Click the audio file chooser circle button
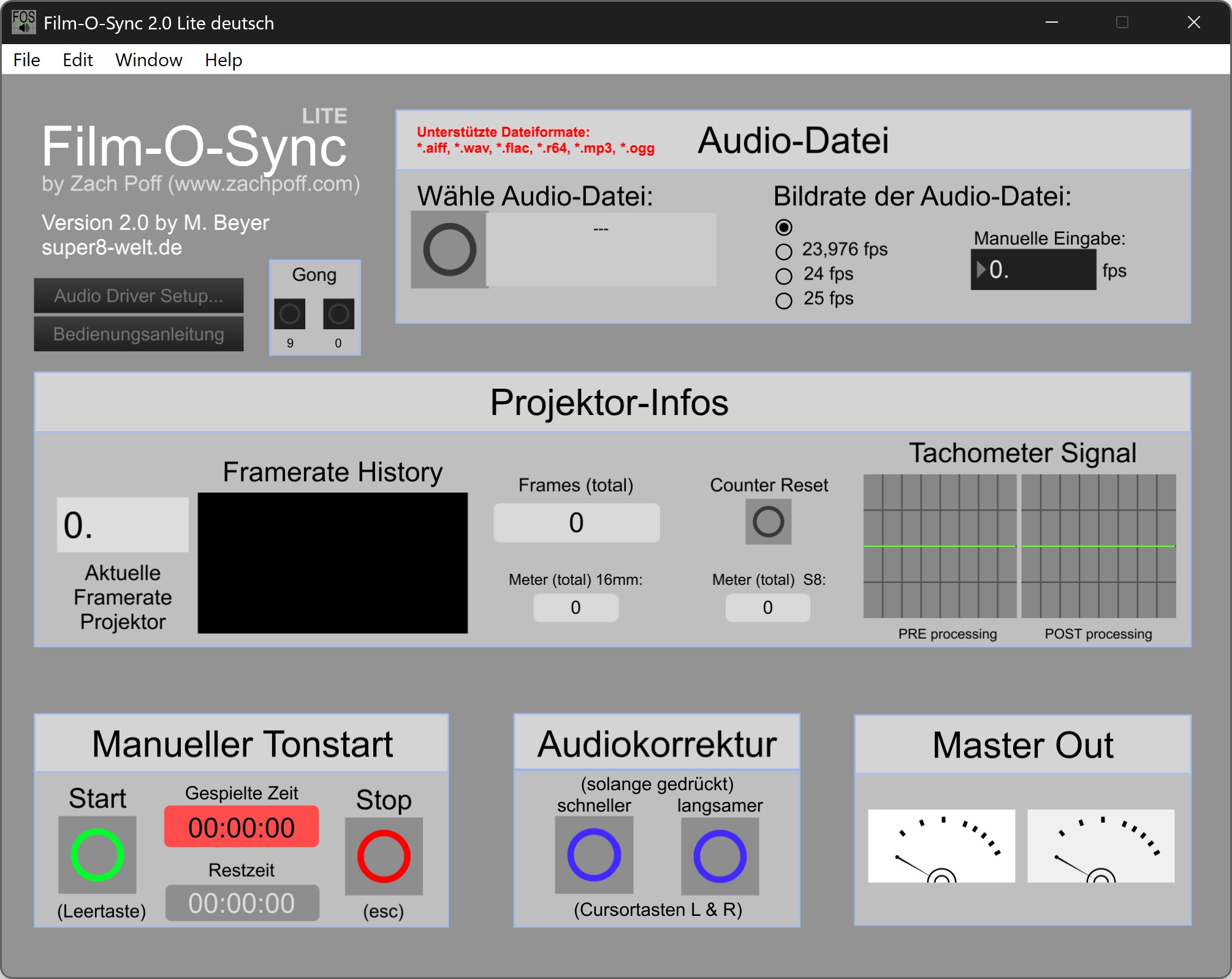Screen dimensions: 1232x979 tap(450, 250)
